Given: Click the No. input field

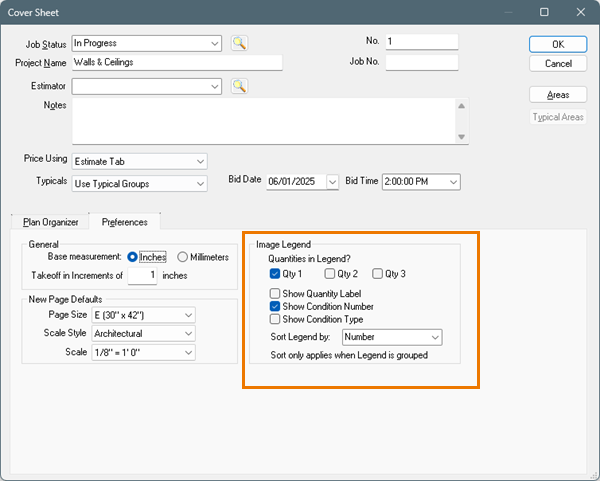Looking at the screenshot, I should tap(422, 42).
